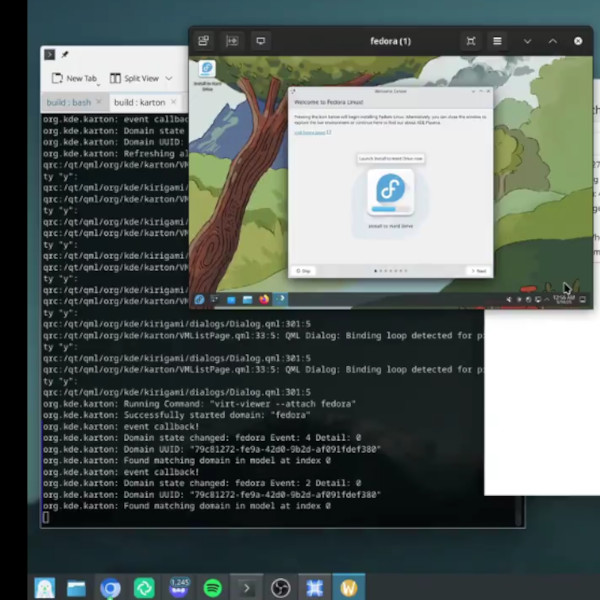Click New Tab in Konsole toolbar
This screenshot has height=600, width=600.
click(x=74, y=78)
